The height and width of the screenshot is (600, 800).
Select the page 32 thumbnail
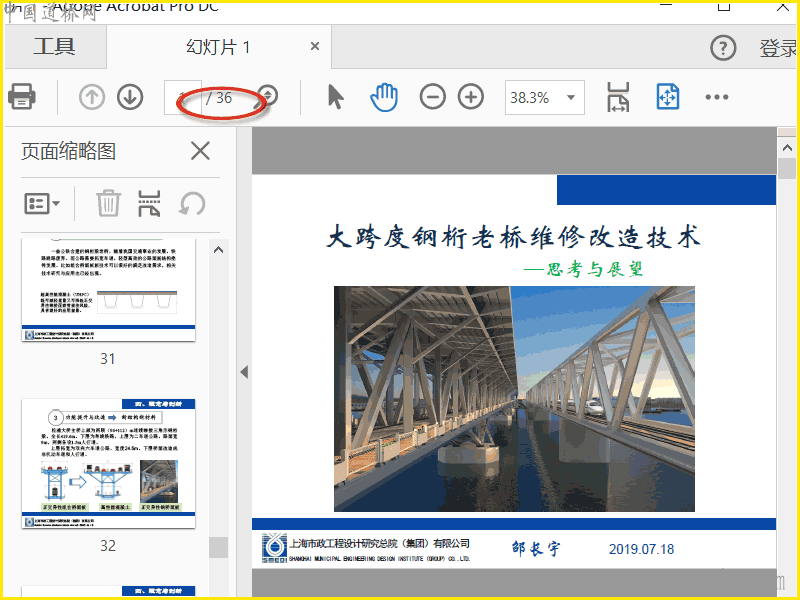(x=108, y=464)
